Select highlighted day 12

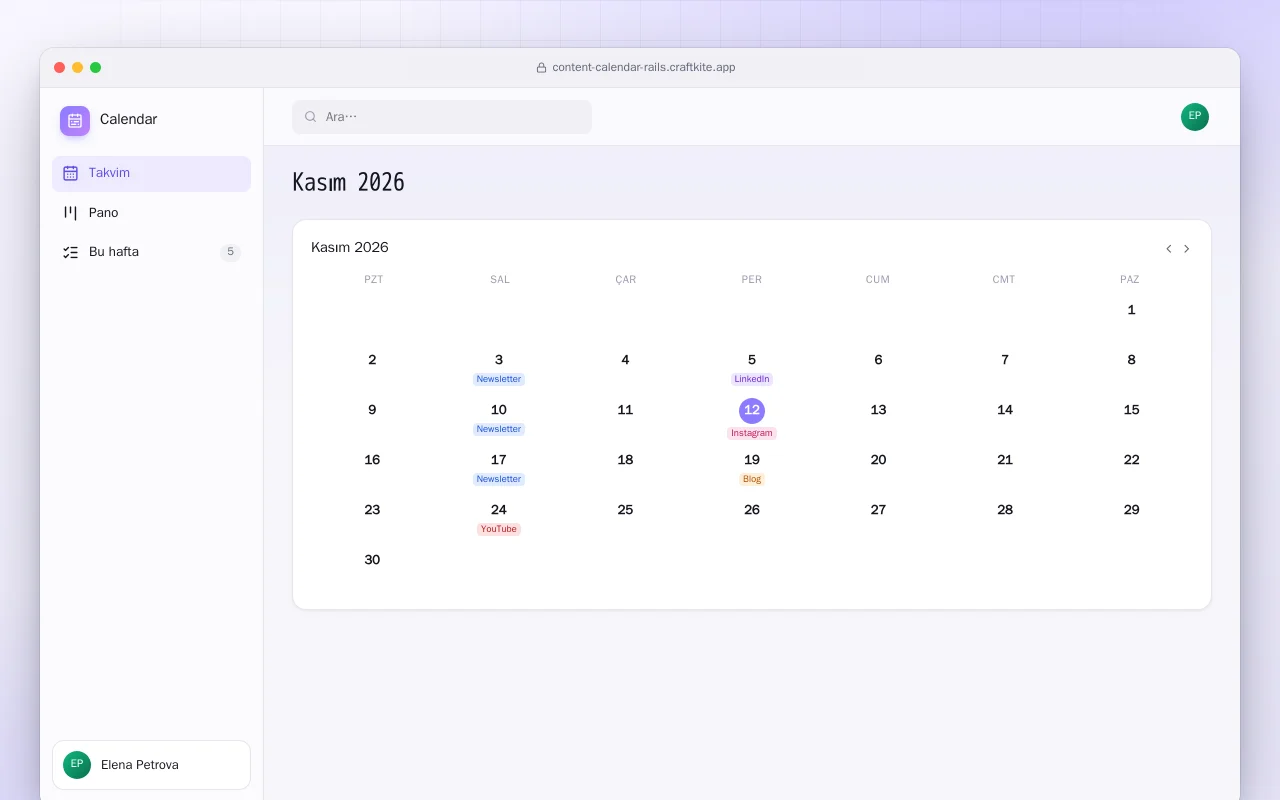[752, 411]
